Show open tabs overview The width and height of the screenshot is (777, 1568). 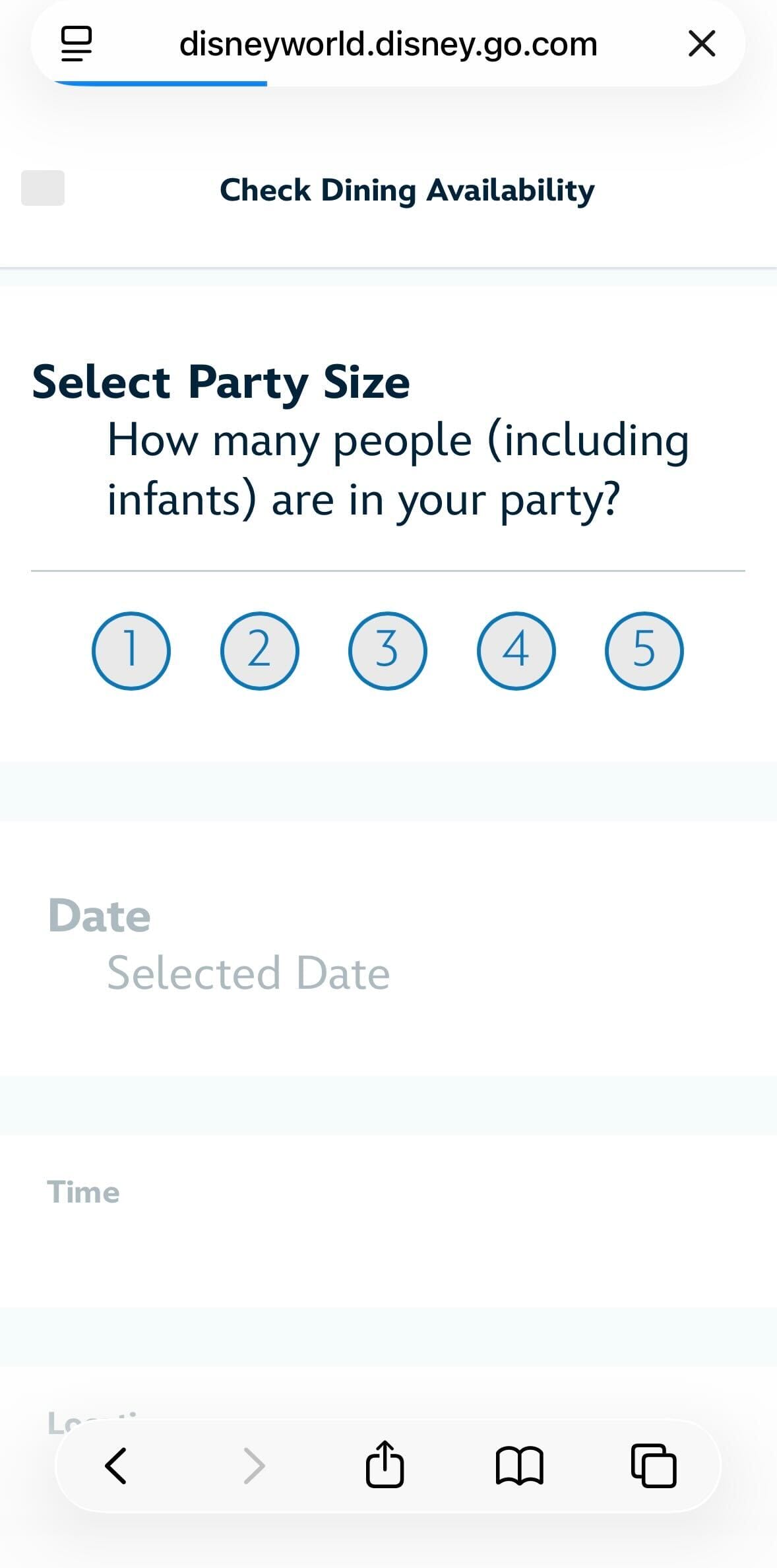[x=654, y=1465]
